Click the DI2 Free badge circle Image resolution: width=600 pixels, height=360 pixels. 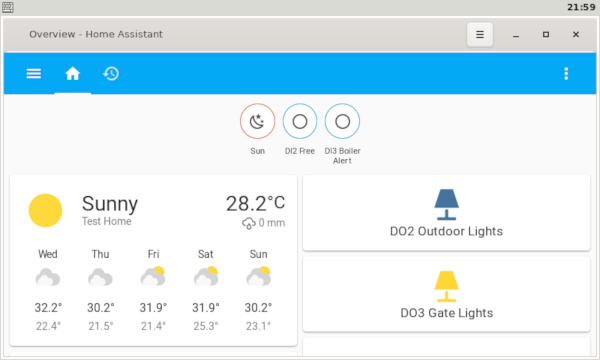point(300,121)
